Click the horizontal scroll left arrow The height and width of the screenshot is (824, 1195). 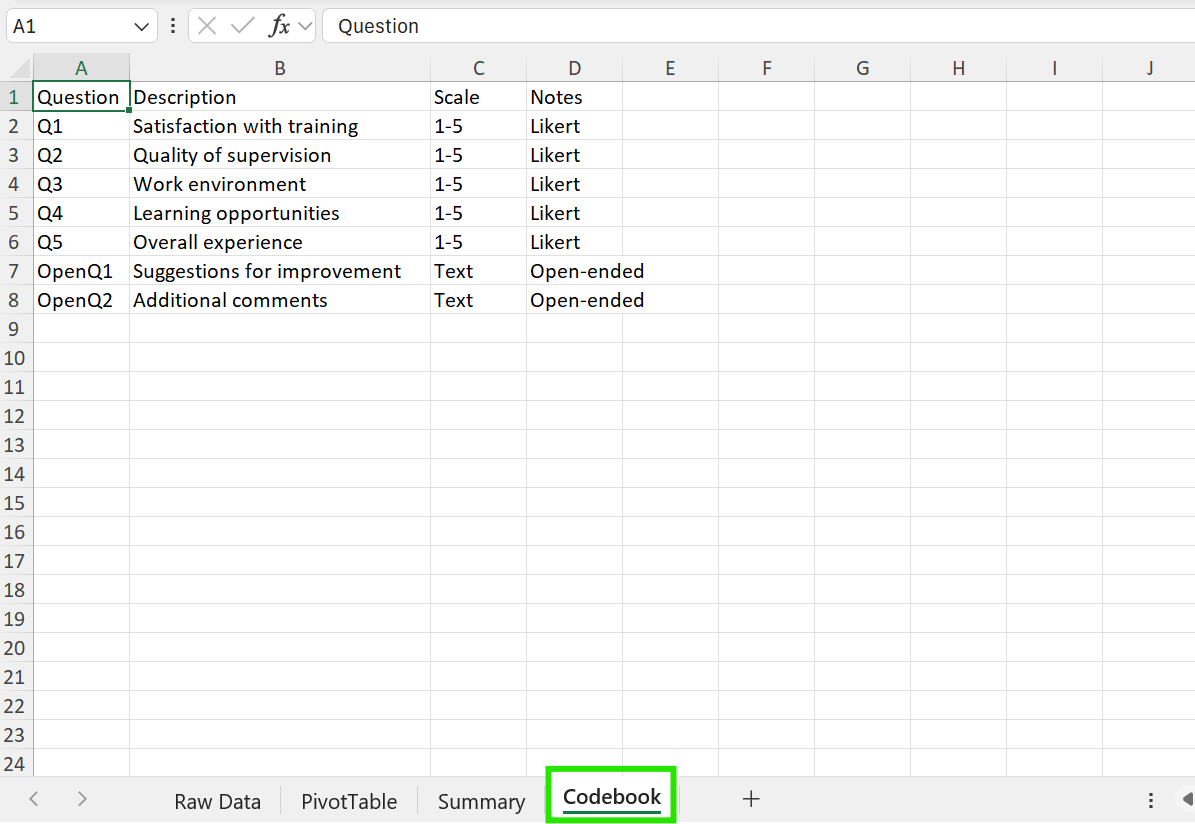click(1187, 799)
